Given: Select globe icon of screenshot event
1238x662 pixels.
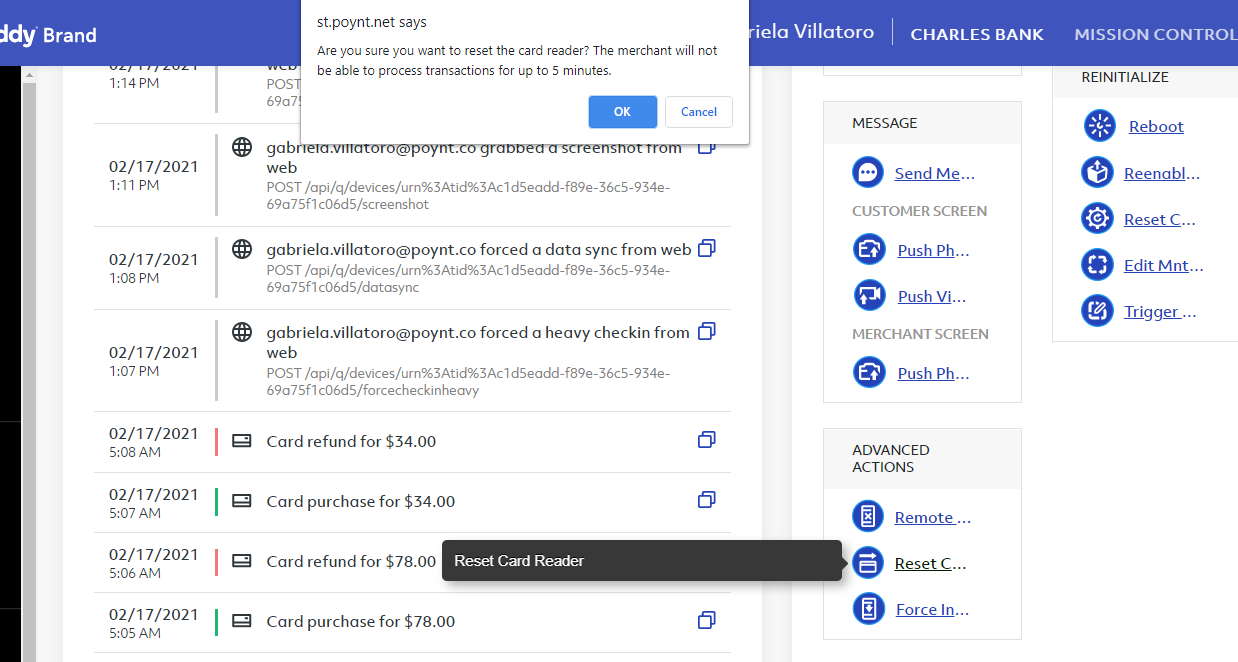Looking at the screenshot, I should click(x=242, y=148).
